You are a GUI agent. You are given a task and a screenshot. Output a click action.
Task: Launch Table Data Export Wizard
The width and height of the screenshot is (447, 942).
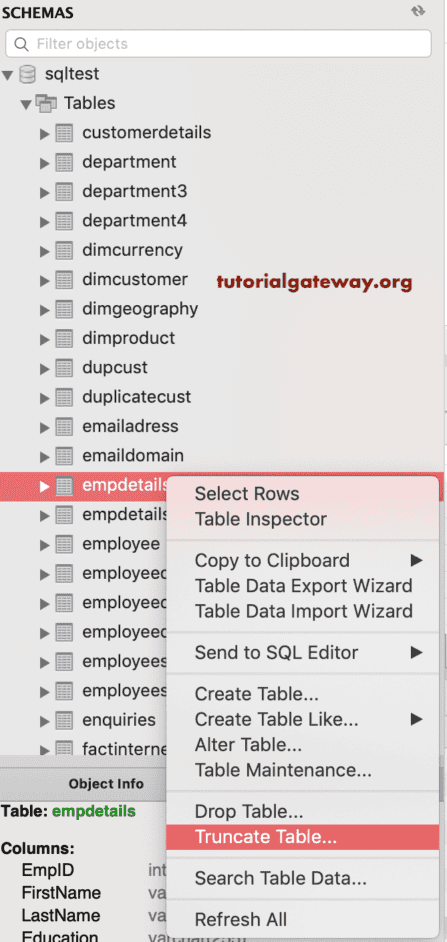303,586
